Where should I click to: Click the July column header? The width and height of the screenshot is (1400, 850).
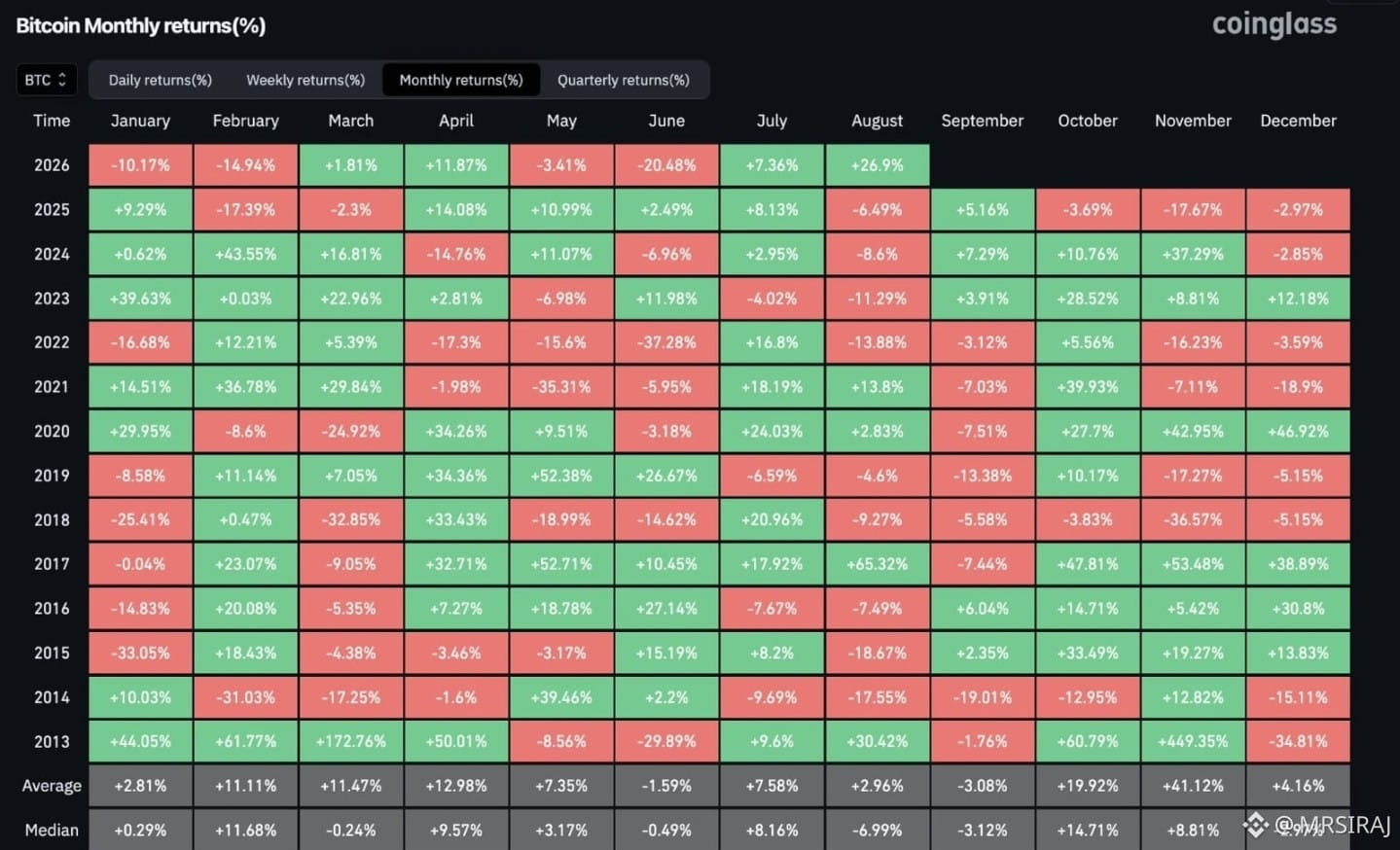pyautogui.click(x=772, y=121)
